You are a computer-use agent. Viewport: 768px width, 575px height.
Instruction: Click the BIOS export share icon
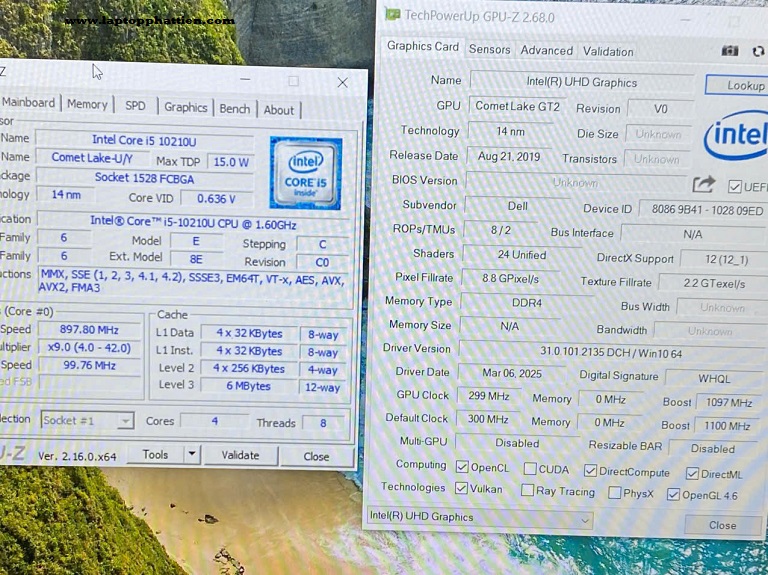pyautogui.click(x=704, y=185)
